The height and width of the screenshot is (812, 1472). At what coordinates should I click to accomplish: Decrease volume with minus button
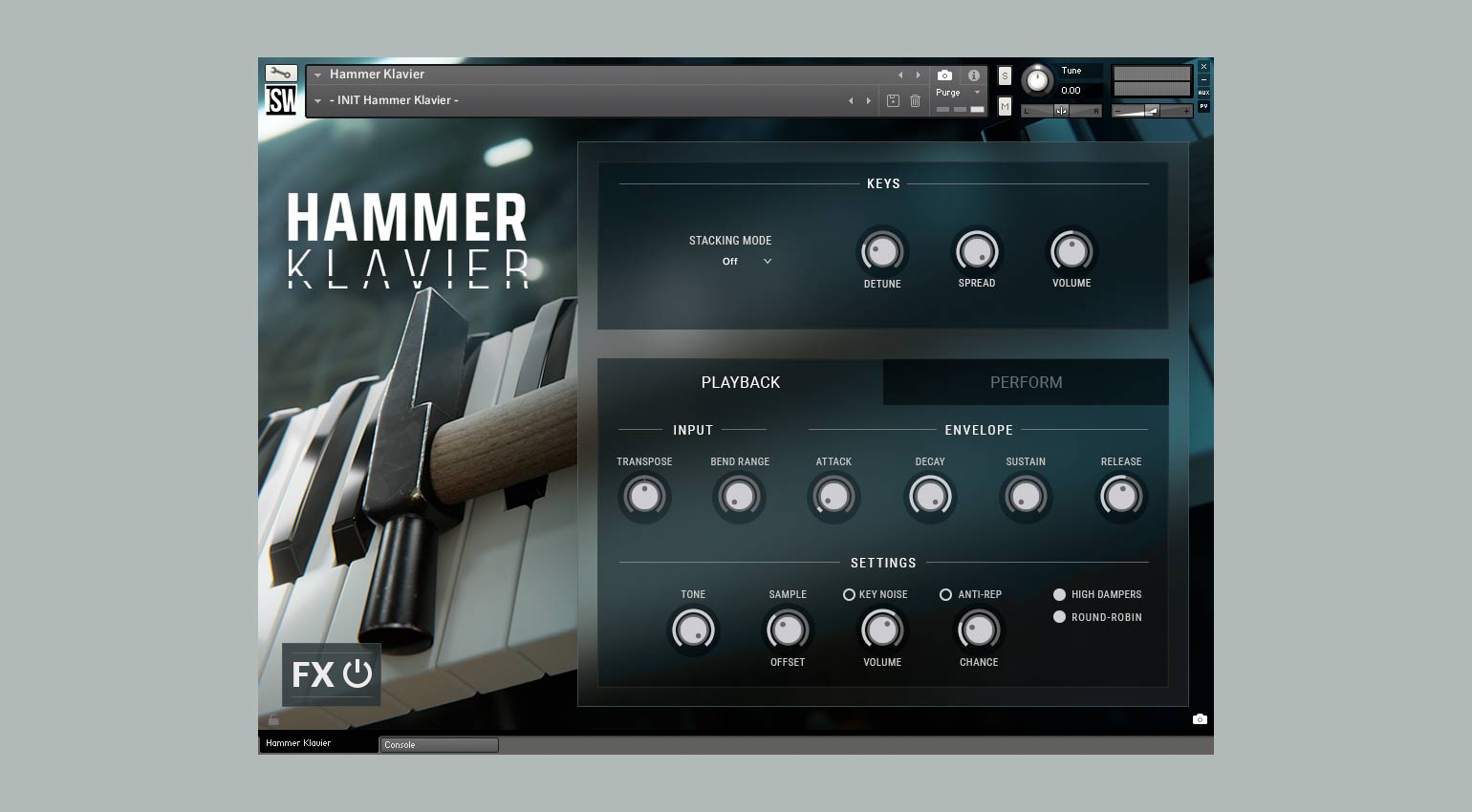click(1117, 111)
